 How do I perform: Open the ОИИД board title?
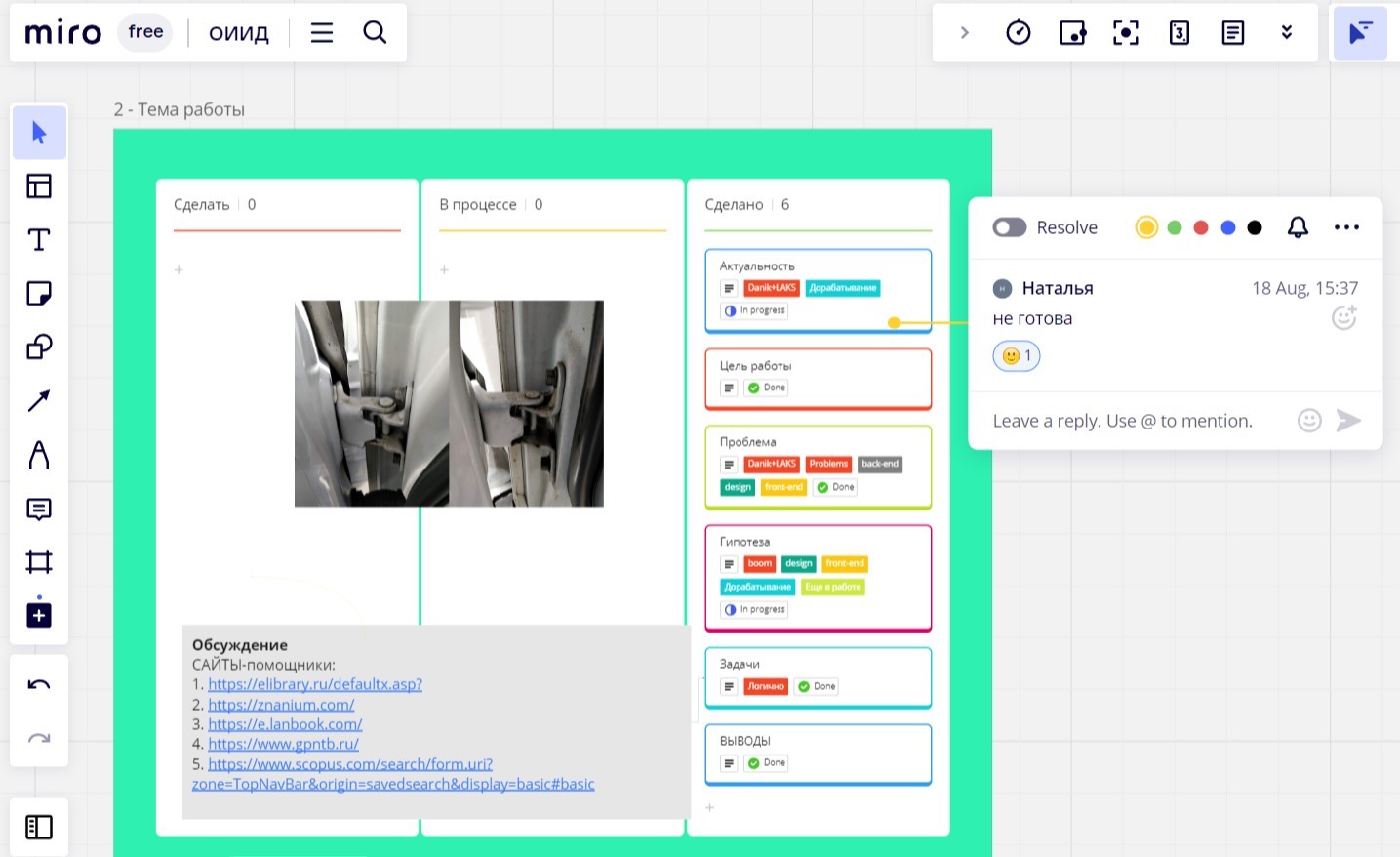tap(239, 33)
